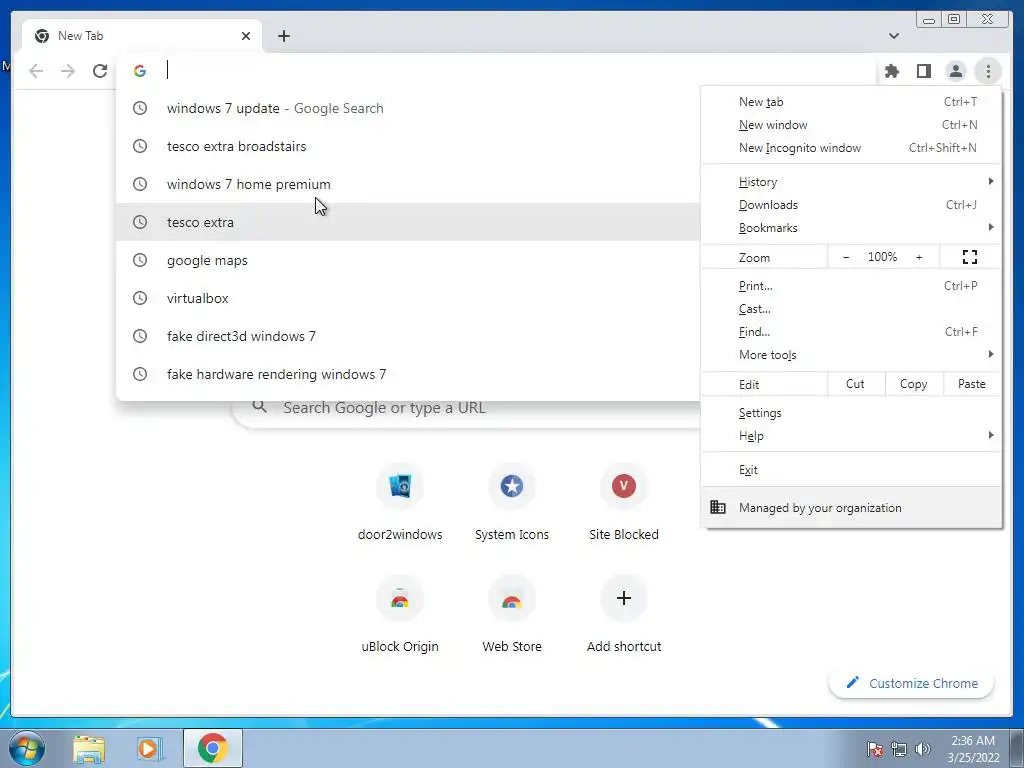This screenshot has width=1024, height=768.
Task: Click the Cut button
Action: pos(856,384)
